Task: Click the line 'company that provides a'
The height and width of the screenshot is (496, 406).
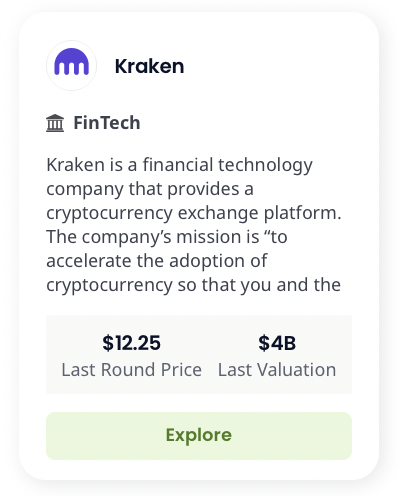Action: tap(150, 189)
